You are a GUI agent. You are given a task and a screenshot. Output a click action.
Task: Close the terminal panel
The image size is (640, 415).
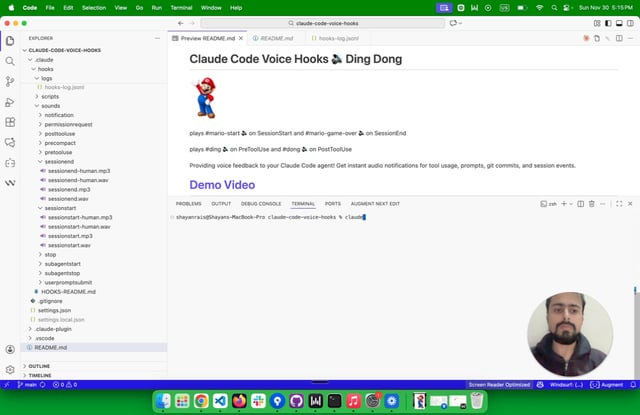coord(630,204)
